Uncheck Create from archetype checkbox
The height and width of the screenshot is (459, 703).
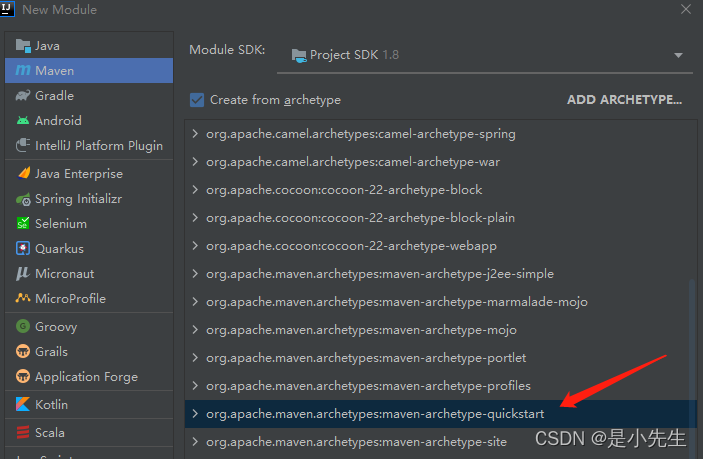click(197, 100)
